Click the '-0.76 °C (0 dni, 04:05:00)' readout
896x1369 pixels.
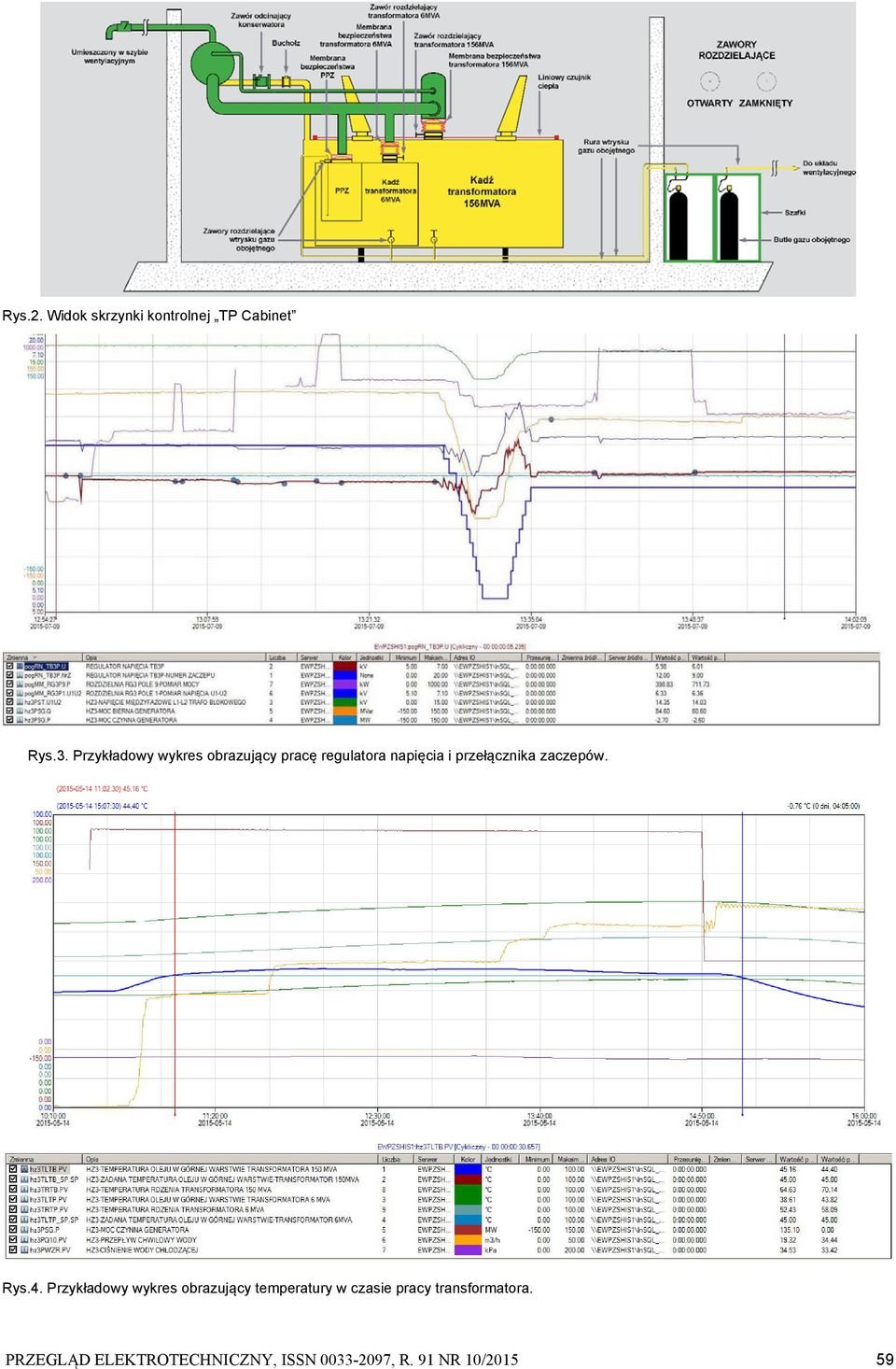pos(823,805)
